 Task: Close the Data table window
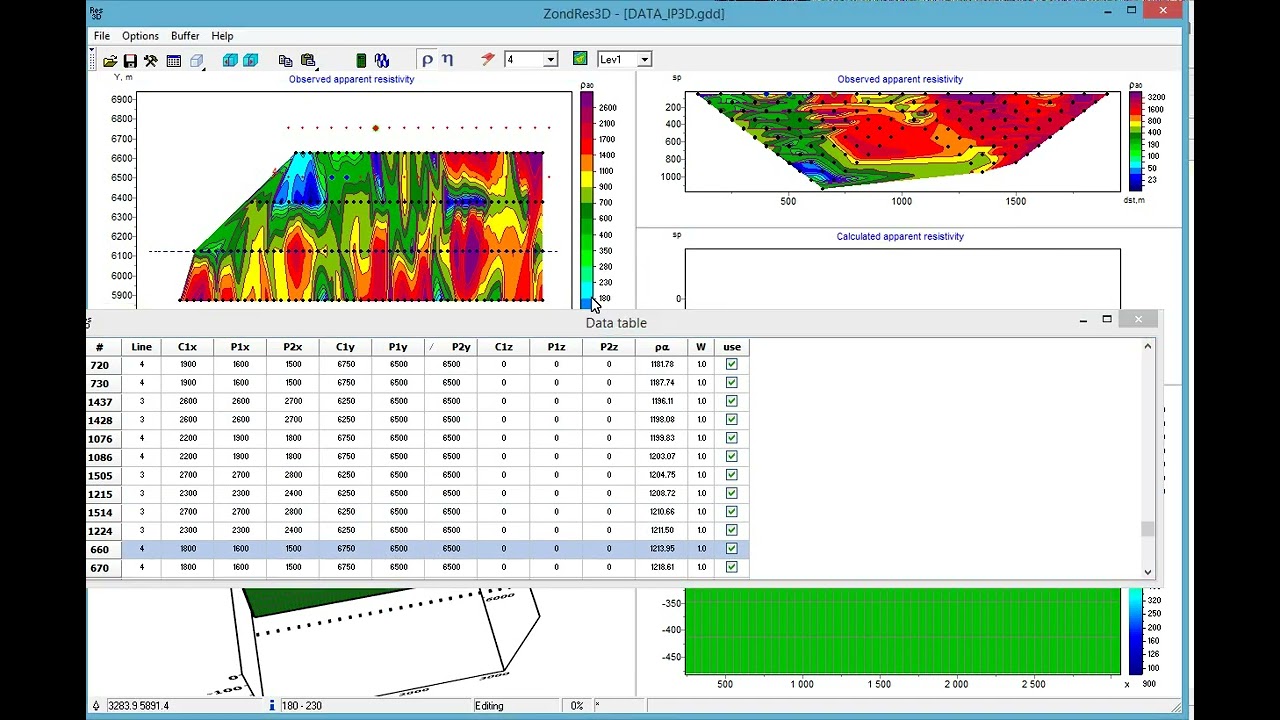1138,320
